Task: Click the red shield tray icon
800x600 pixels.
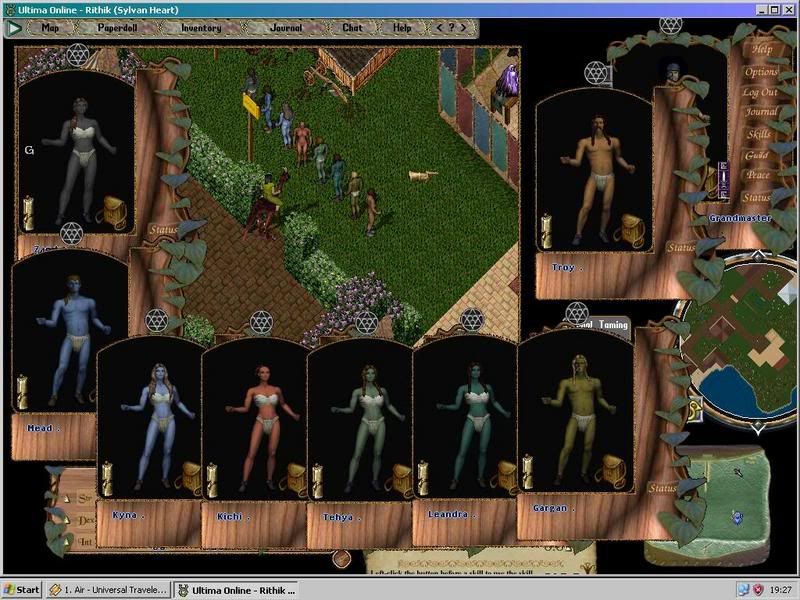Action: (x=759, y=590)
